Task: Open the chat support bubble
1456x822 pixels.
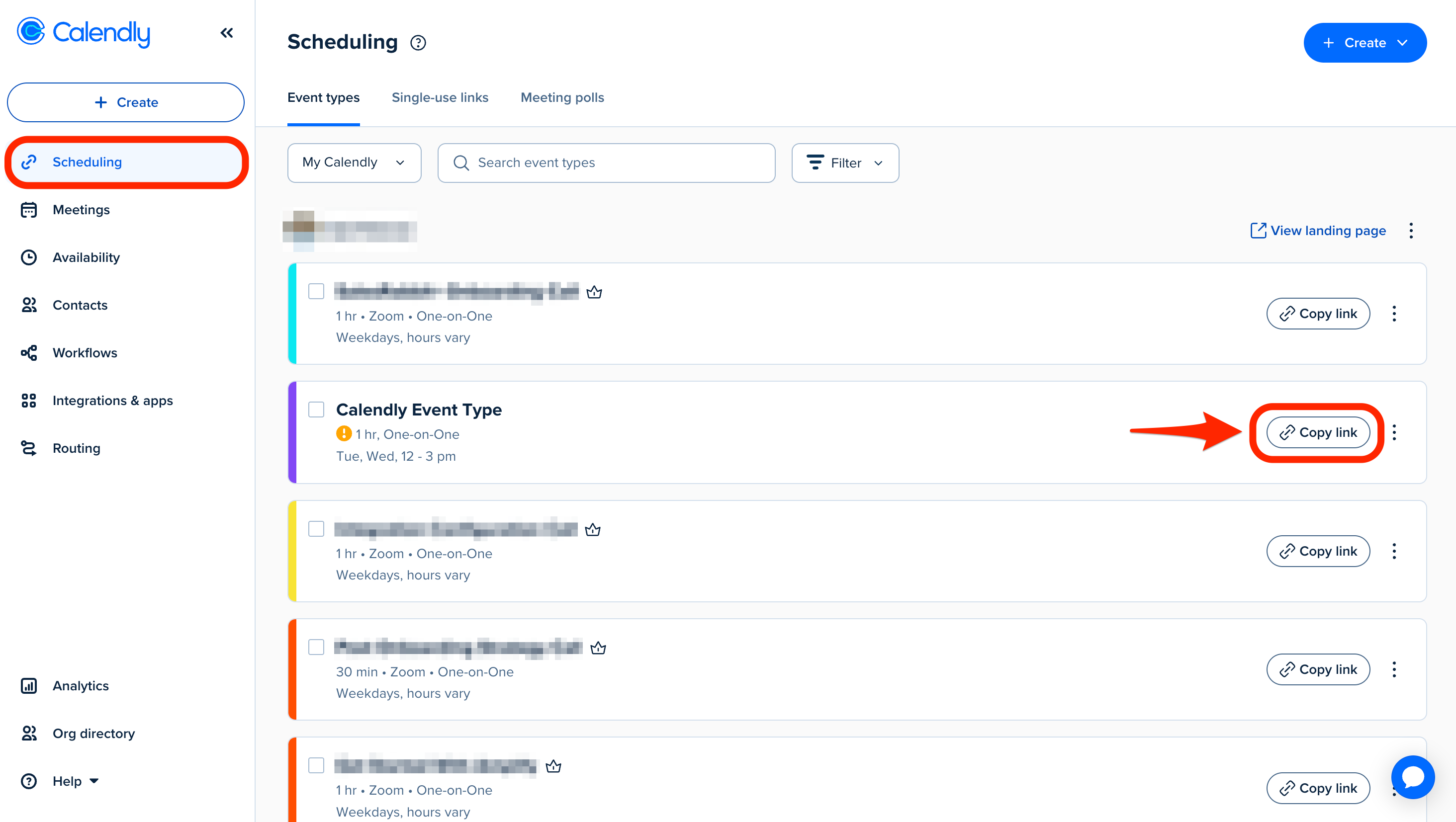Action: (1412, 777)
